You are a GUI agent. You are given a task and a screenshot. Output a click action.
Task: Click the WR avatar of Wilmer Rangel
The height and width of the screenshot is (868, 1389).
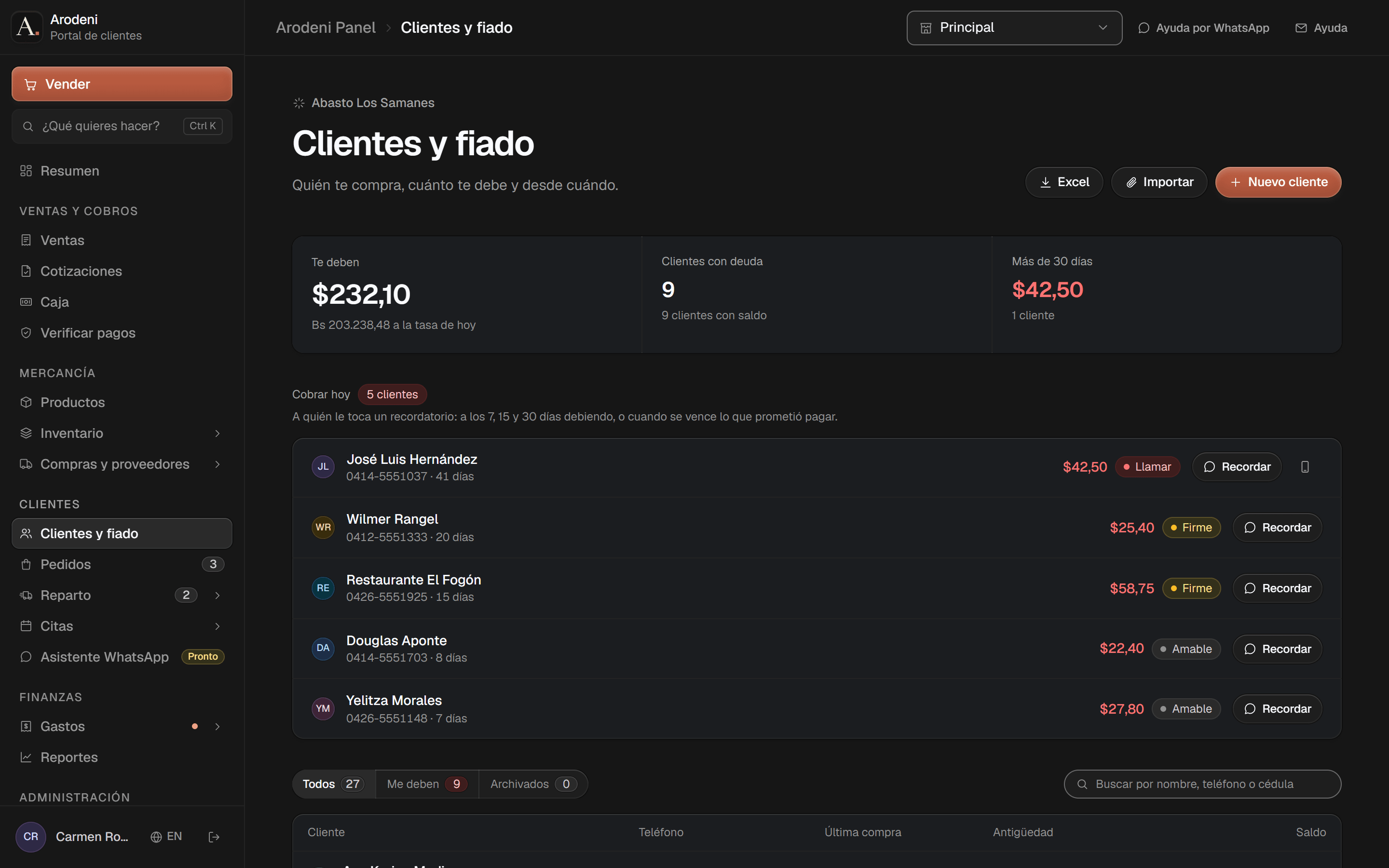[323, 527]
